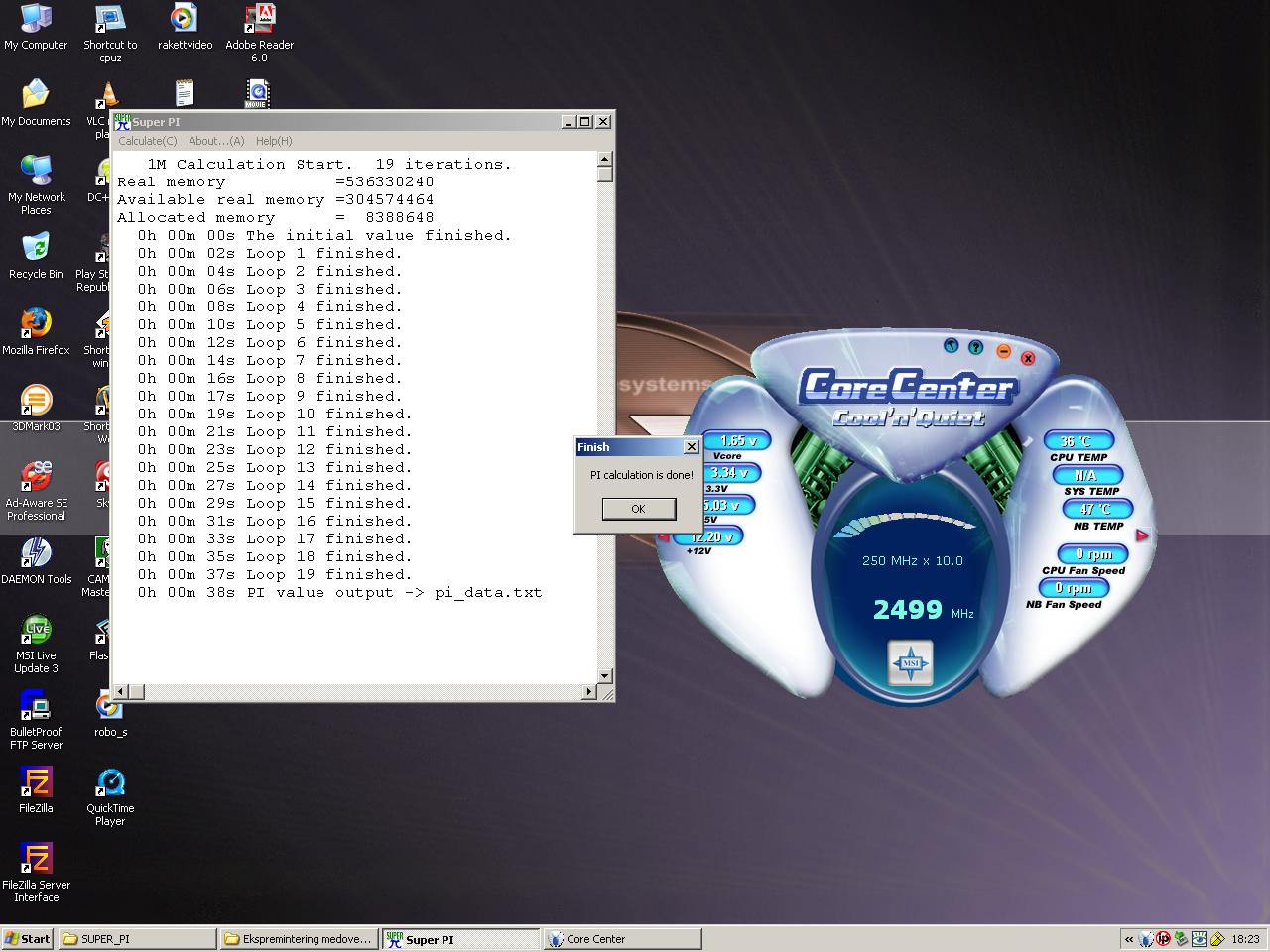Open the Help(H) menu in Super PI

274,141
